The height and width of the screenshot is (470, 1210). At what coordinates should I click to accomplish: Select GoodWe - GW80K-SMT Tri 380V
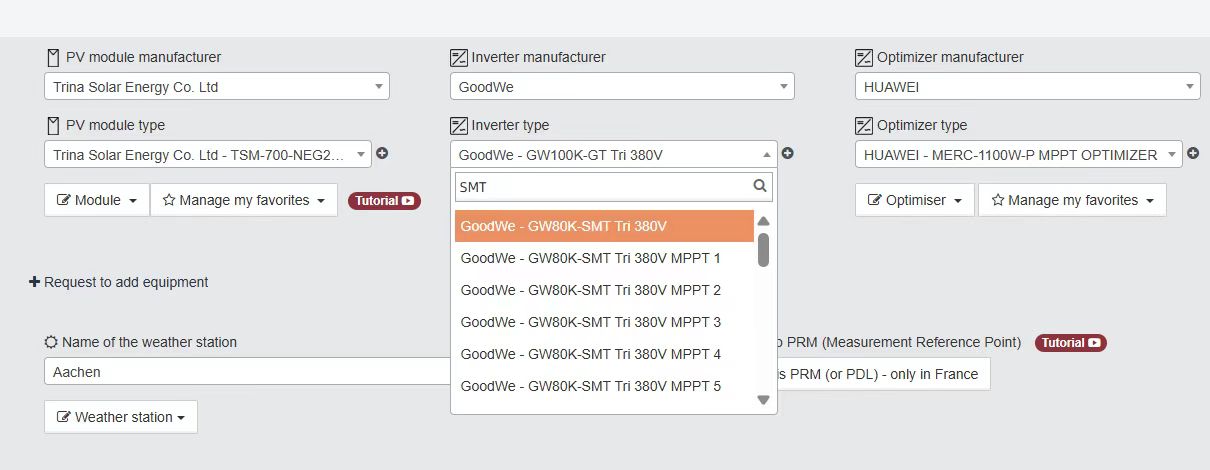coord(604,226)
